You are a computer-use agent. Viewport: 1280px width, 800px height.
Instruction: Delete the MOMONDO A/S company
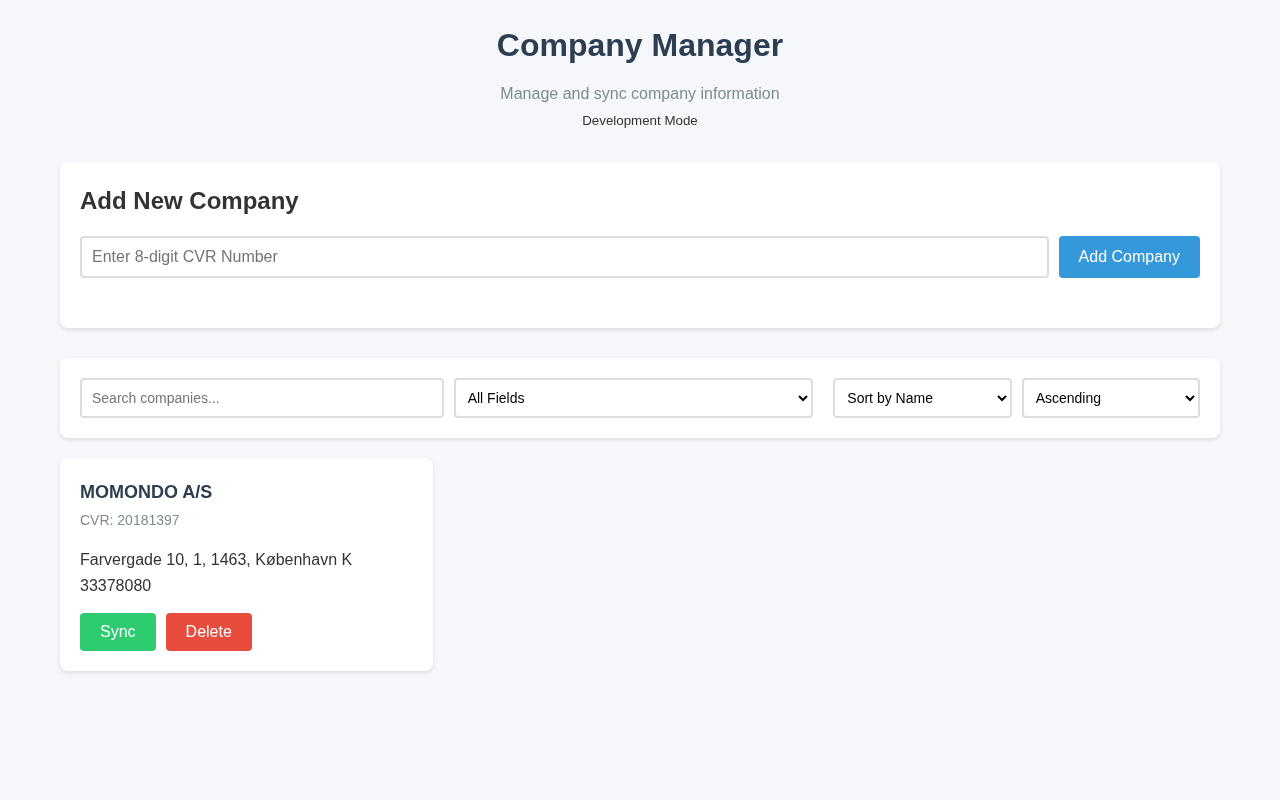tap(209, 632)
